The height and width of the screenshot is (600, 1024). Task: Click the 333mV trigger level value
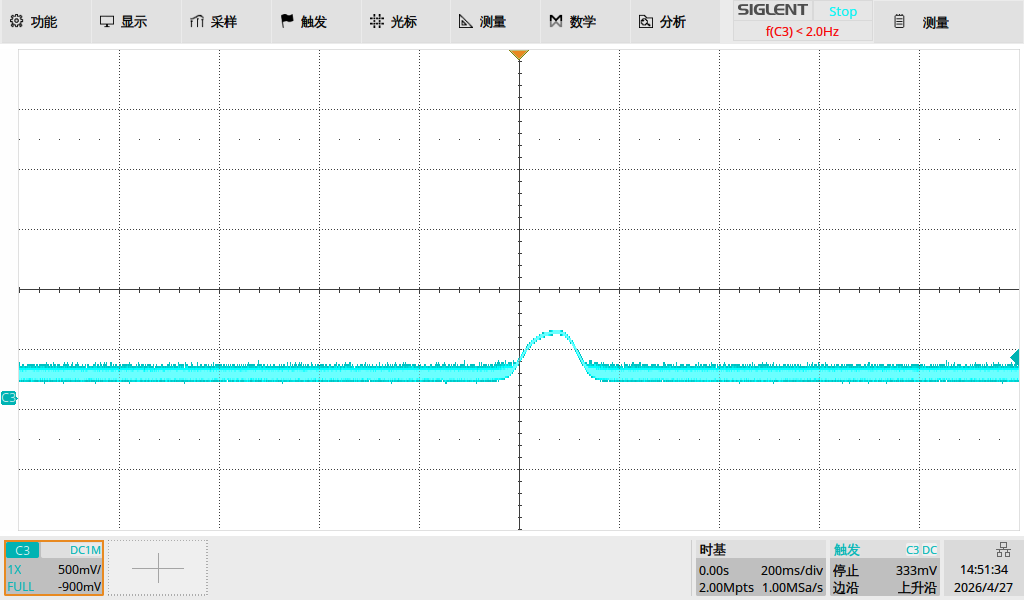[916, 570]
